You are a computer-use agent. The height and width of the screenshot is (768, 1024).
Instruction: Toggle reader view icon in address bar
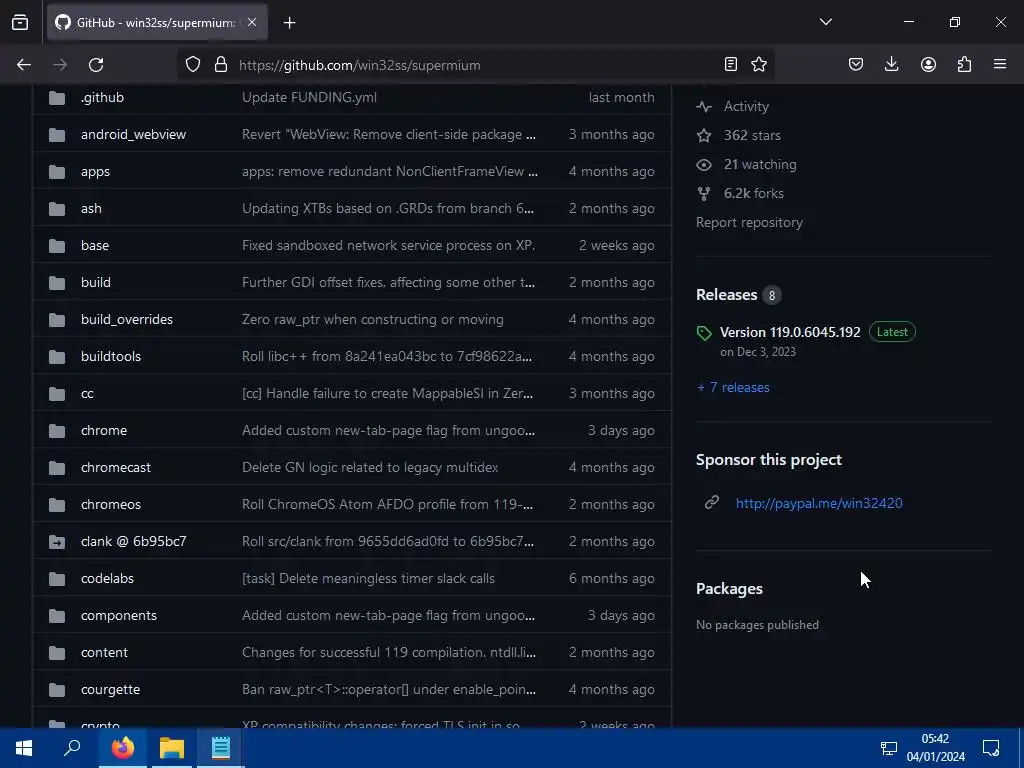[731, 64]
